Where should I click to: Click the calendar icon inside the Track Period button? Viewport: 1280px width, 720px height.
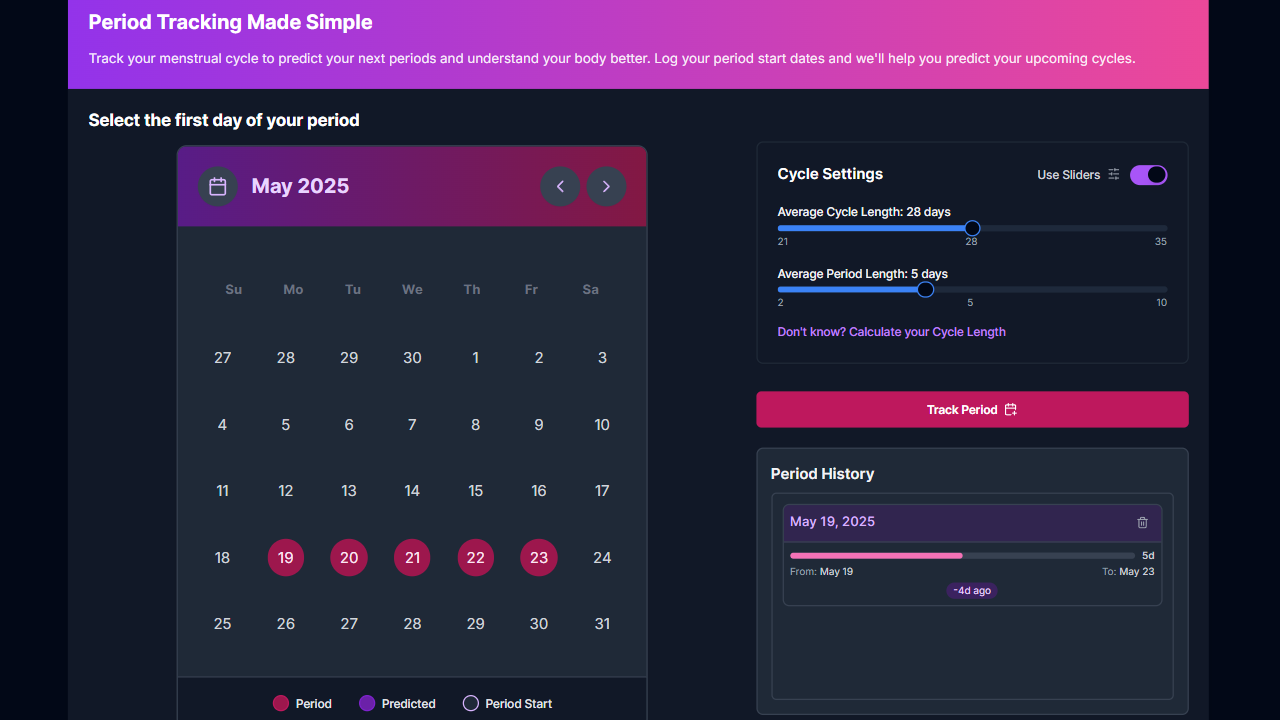tap(1011, 409)
